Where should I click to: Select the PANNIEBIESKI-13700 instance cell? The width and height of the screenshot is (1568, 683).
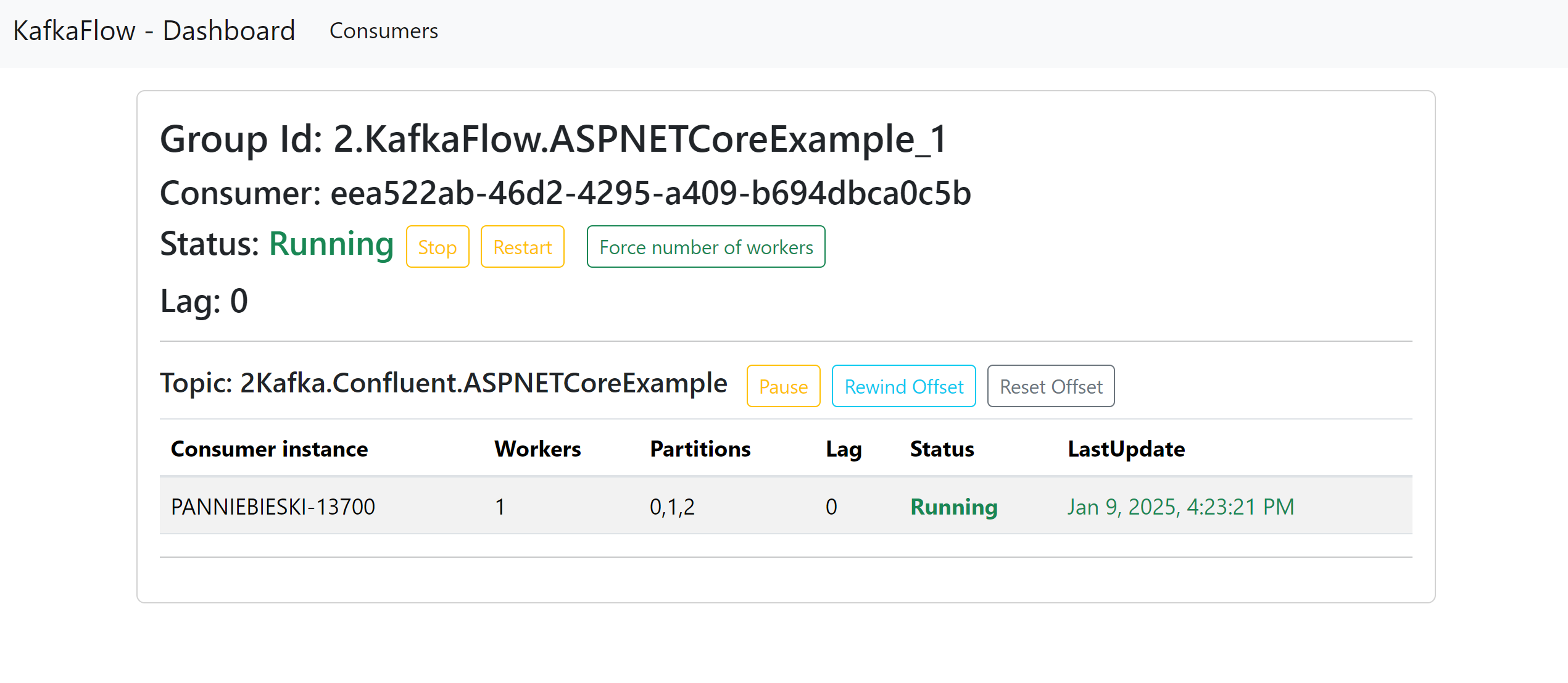pyautogui.click(x=273, y=507)
